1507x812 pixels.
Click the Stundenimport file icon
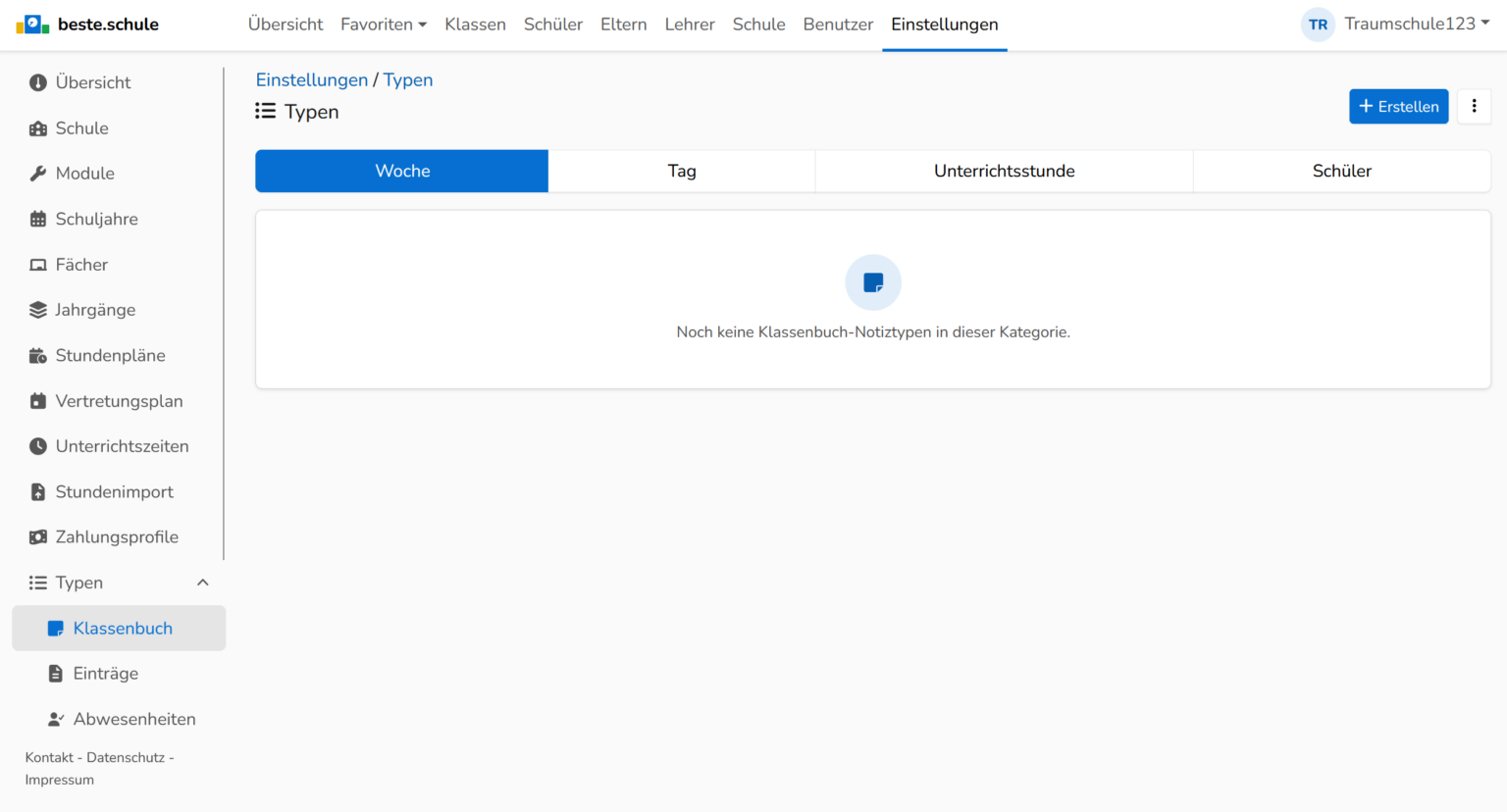(38, 492)
